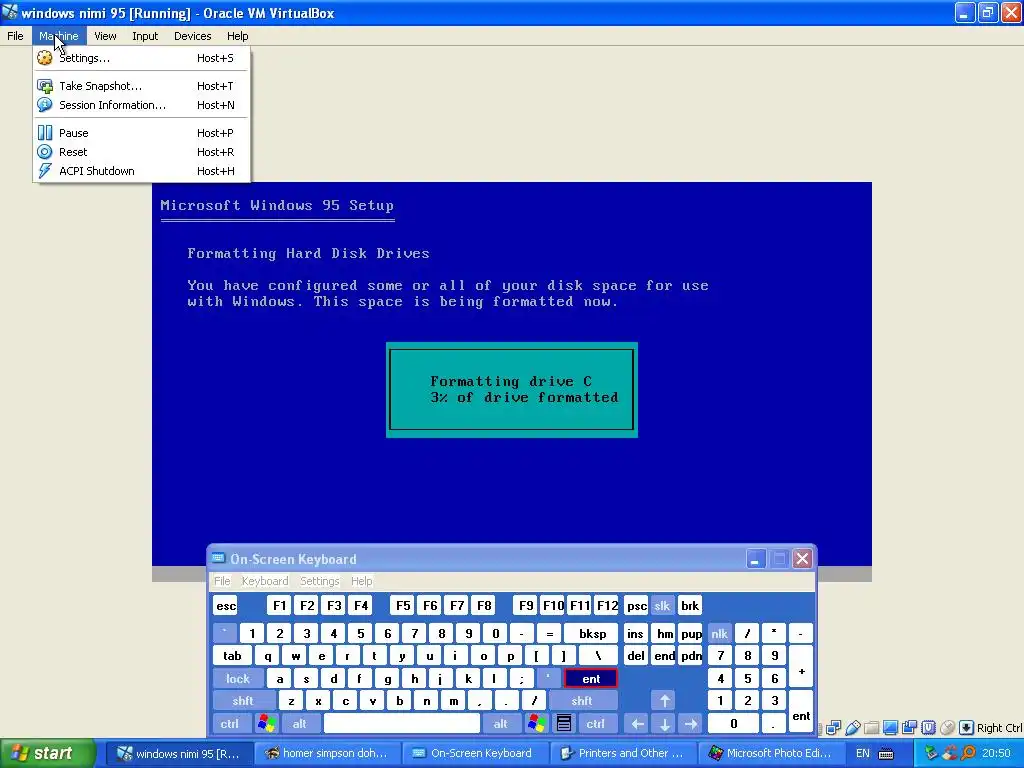Switch to homer simpson doh taskbar item
Screen dimensions: 1024x768
click(327, 753)
